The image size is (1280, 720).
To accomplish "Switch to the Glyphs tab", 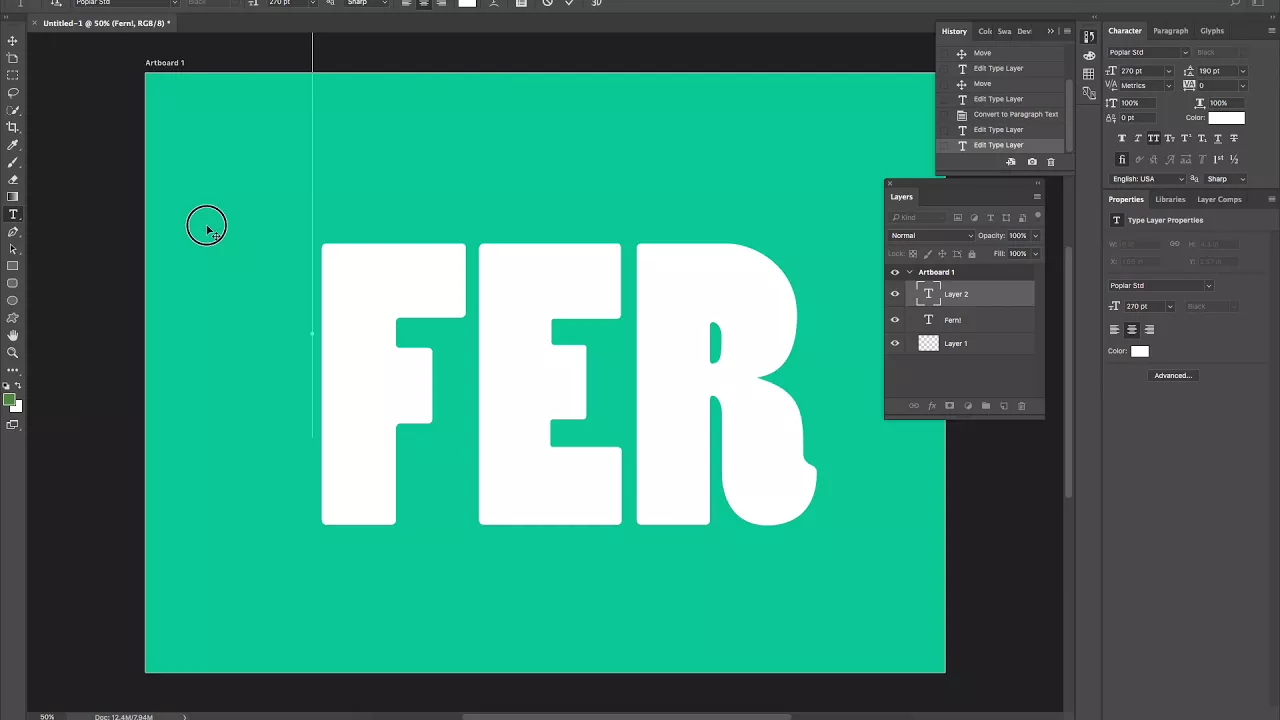I will 1212,31.
